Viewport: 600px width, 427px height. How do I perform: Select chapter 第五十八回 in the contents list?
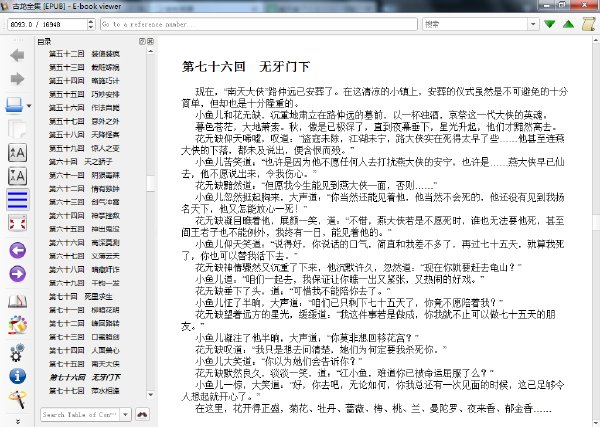[84, 135]
